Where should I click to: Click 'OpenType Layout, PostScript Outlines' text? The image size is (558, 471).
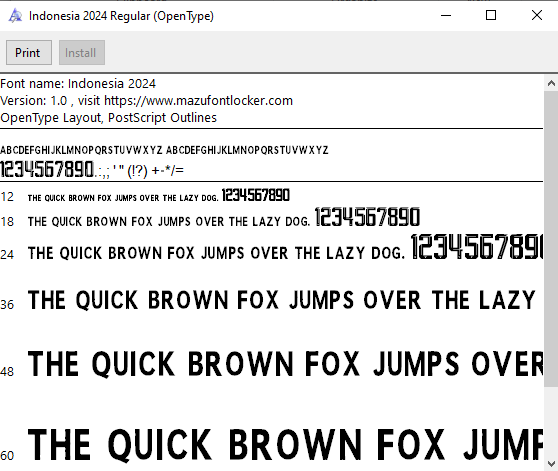click(x=109, y=118)
